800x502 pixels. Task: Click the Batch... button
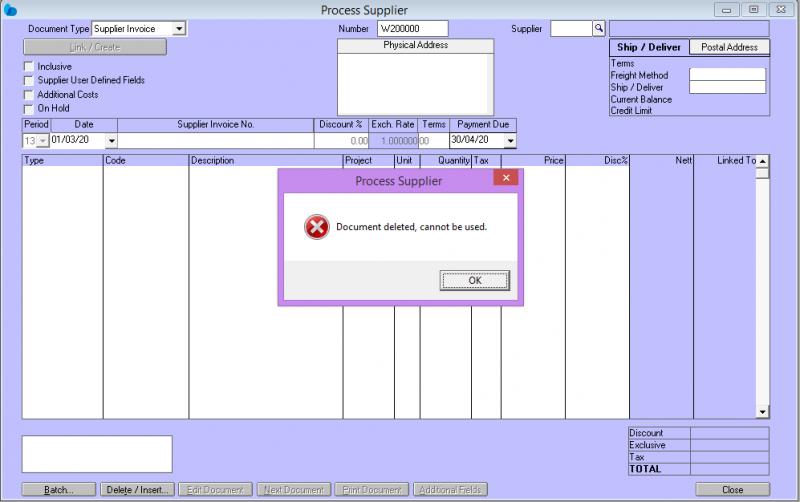(60, 490)
